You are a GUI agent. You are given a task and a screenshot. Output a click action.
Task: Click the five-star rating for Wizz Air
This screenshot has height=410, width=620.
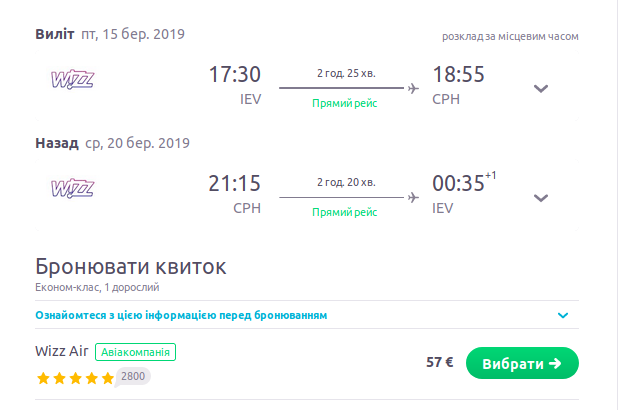click(75, 378)
